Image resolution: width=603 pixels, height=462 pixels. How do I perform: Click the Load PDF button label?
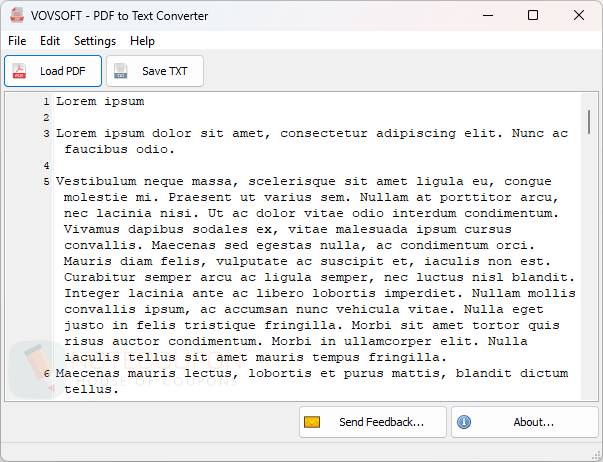click(63, 71)
